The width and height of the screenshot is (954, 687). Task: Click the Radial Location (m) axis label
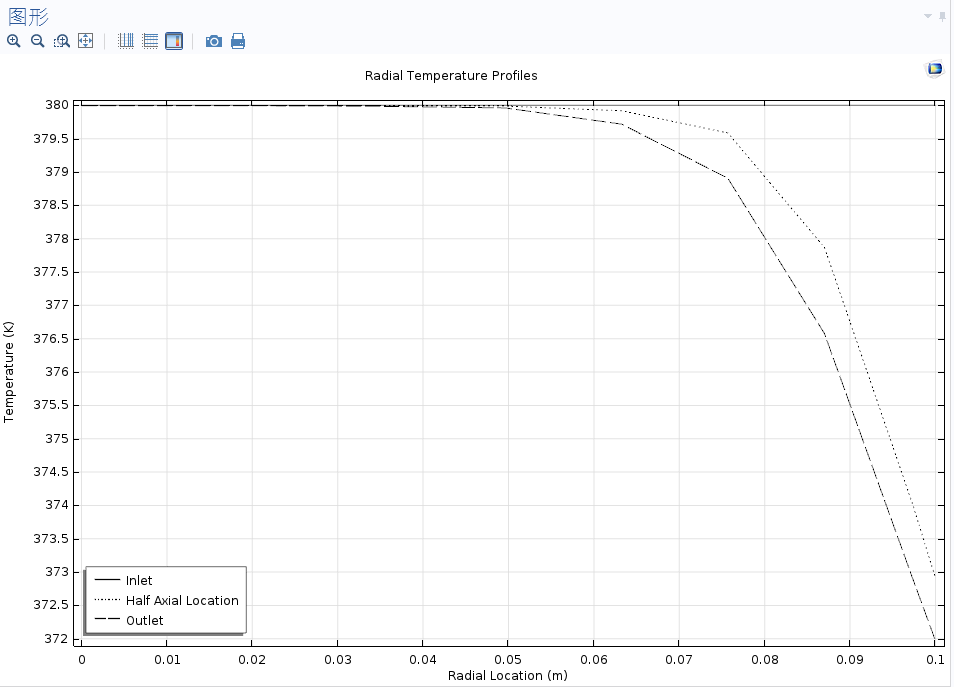click(x=507, y=675)
